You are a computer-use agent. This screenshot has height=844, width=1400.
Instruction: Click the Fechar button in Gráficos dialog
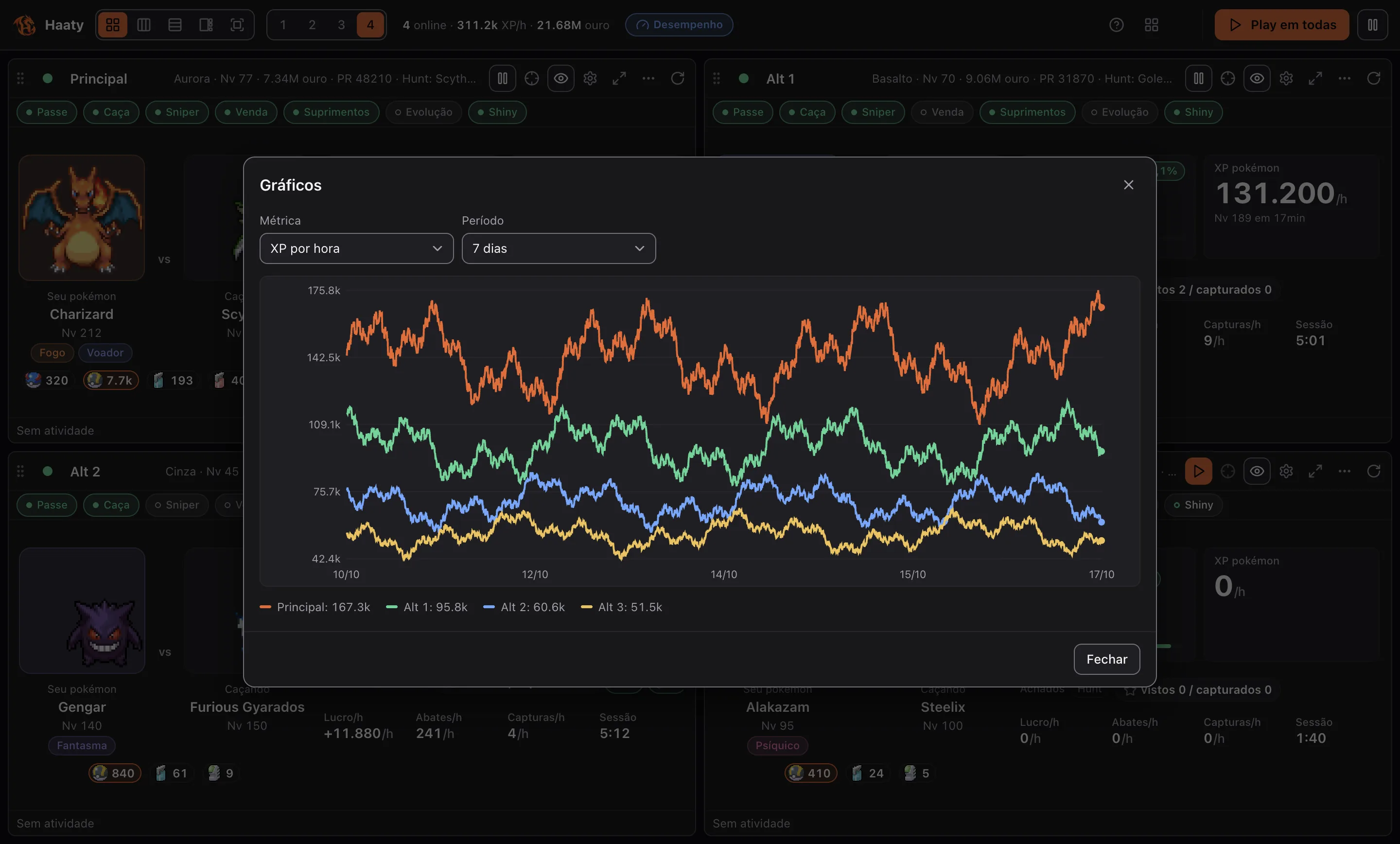[x=1107, y=659]
